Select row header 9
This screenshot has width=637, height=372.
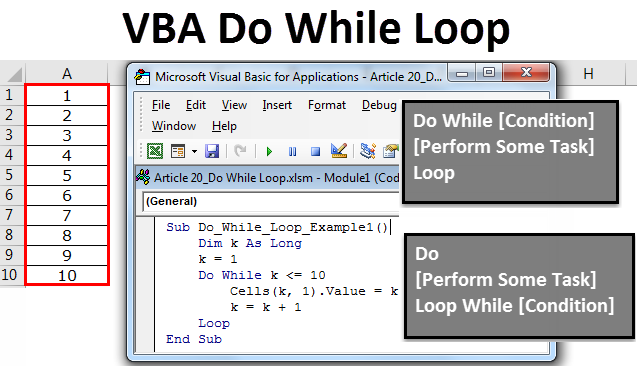pos(9,255)
